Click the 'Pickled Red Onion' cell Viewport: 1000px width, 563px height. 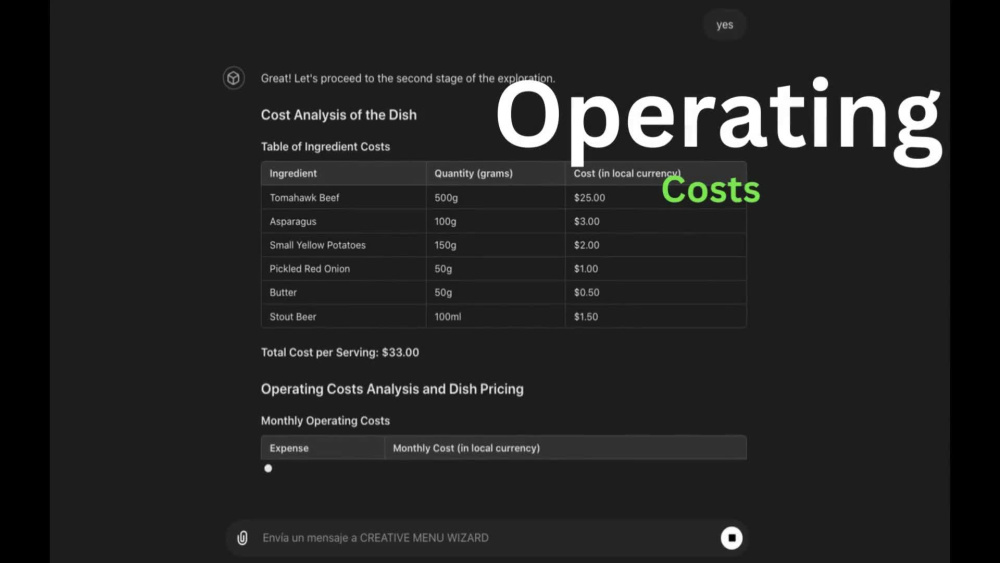pos(344,268)
